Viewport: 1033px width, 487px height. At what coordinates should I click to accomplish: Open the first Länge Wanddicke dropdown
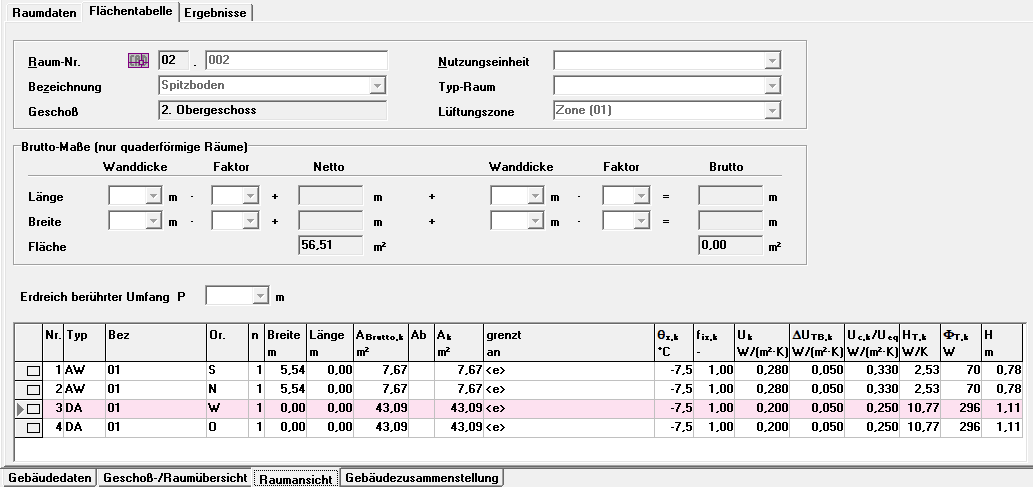[x=153, y=196]
